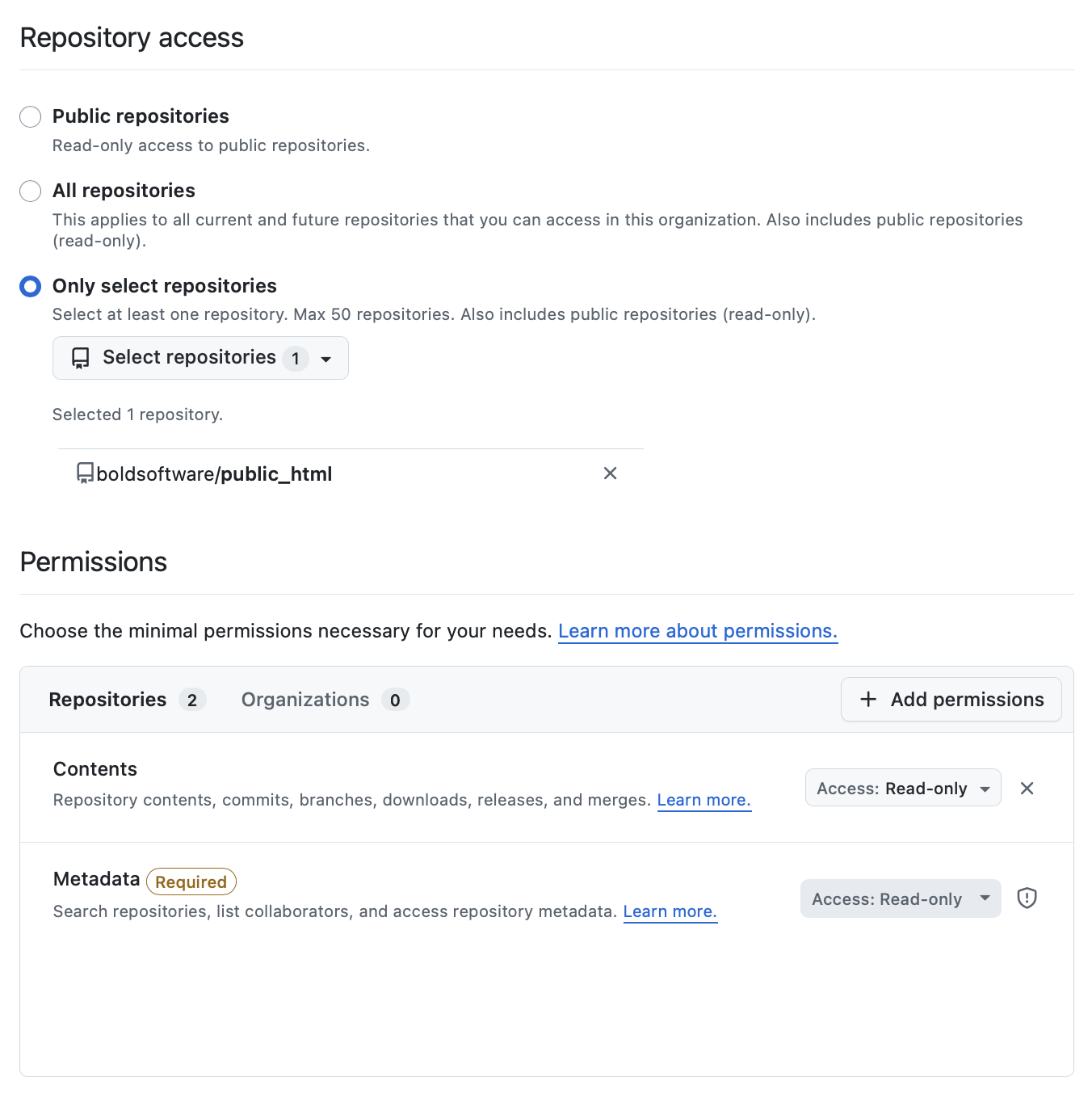Image resolution: width=1092 pixels, height=1094 pixels.
Task: Change Contents access level dropdown
Action: tap(902, 789)
